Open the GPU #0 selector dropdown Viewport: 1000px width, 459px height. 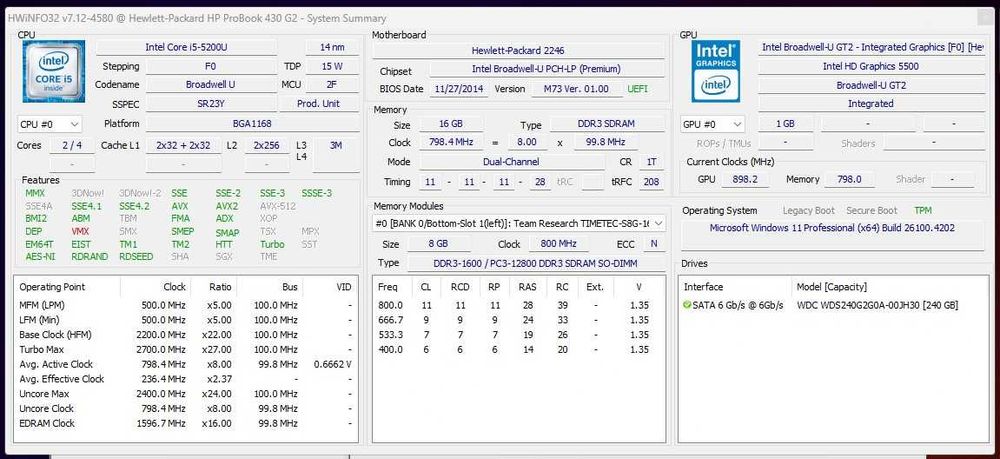(712, 124)
